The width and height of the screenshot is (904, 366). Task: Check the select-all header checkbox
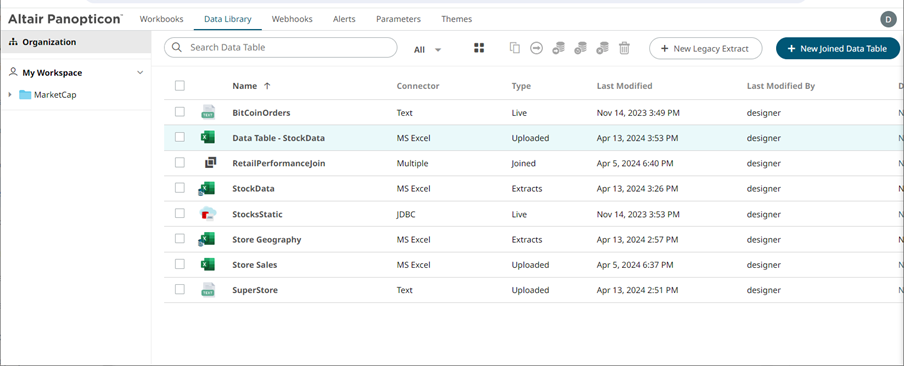180,86
